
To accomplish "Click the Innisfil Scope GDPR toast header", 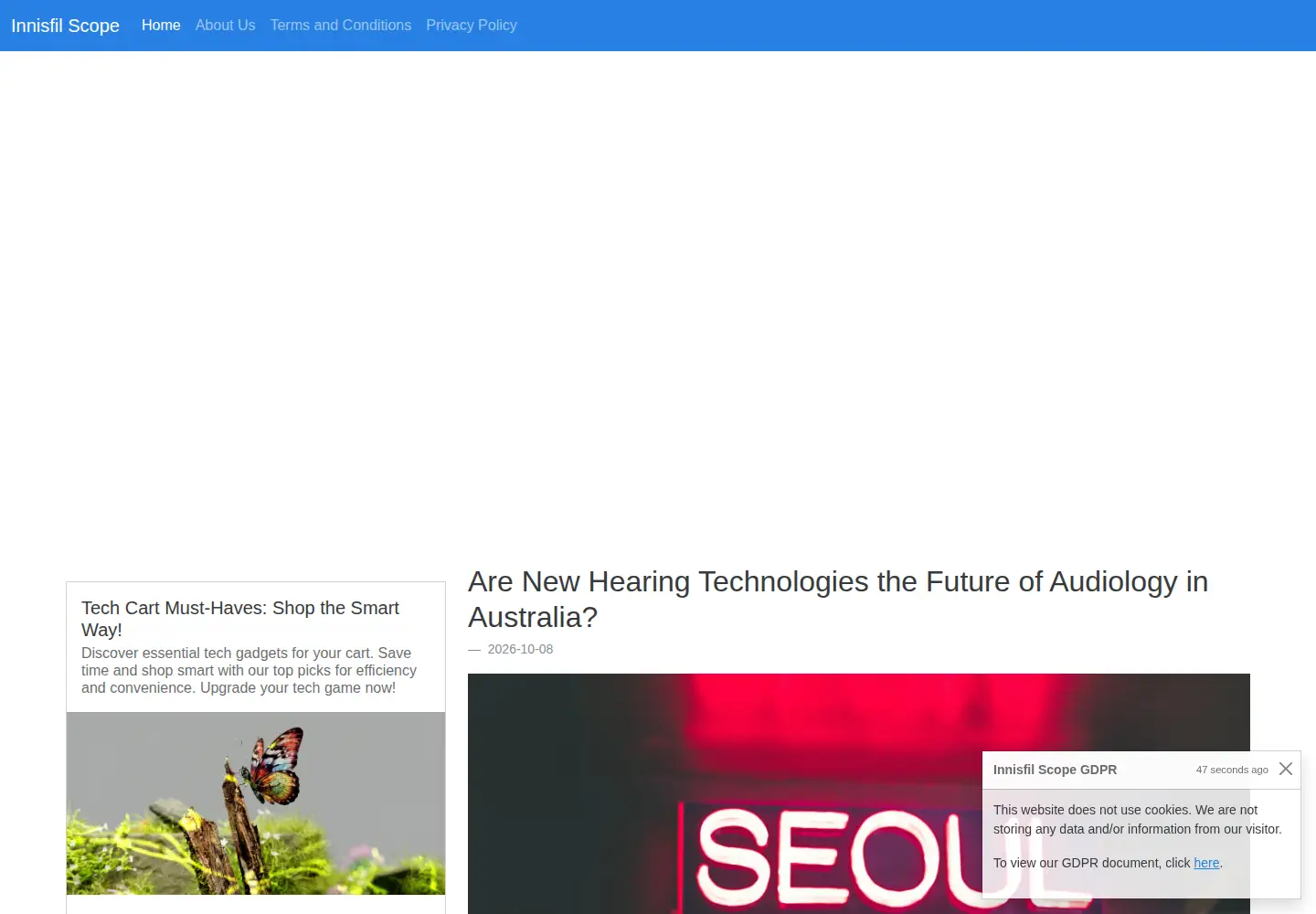I will (x=1055, y=770).
